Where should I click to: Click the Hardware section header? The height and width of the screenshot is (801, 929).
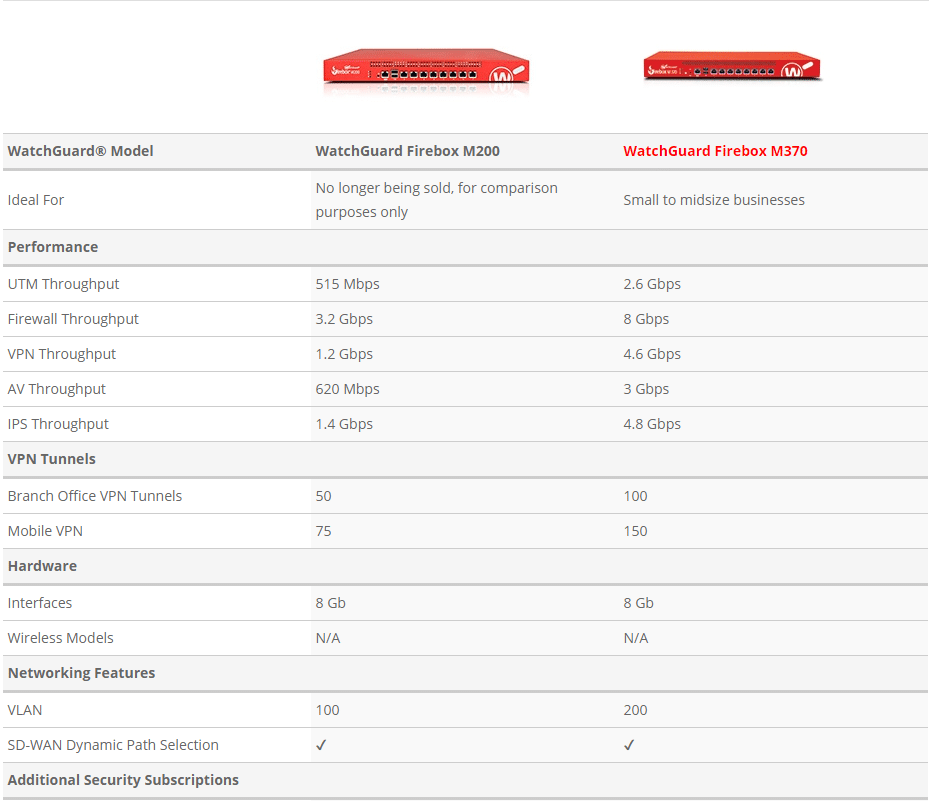coord(42,566)
